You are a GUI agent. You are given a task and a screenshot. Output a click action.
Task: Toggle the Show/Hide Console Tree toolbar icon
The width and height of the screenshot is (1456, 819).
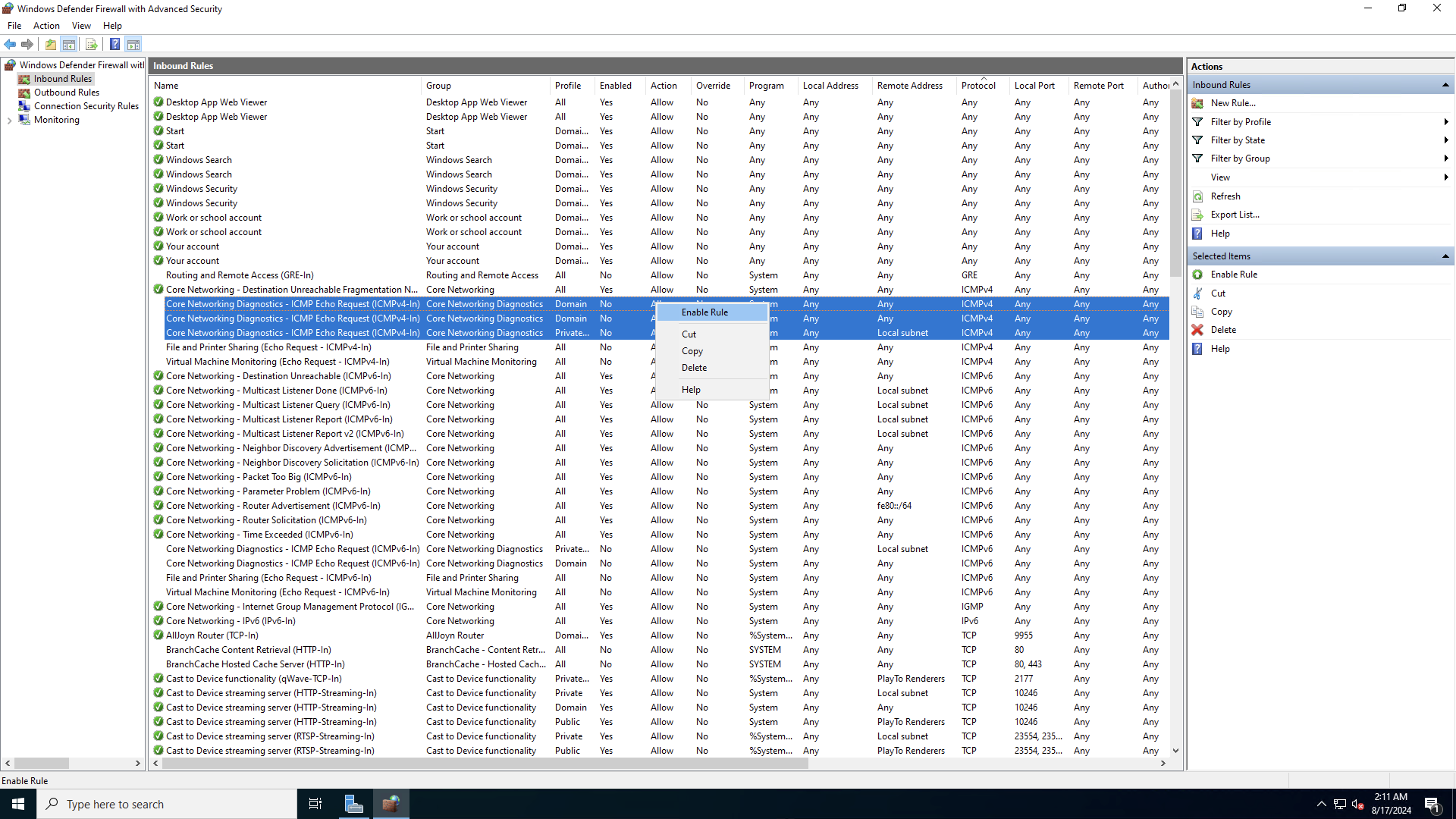pos(68,45)
